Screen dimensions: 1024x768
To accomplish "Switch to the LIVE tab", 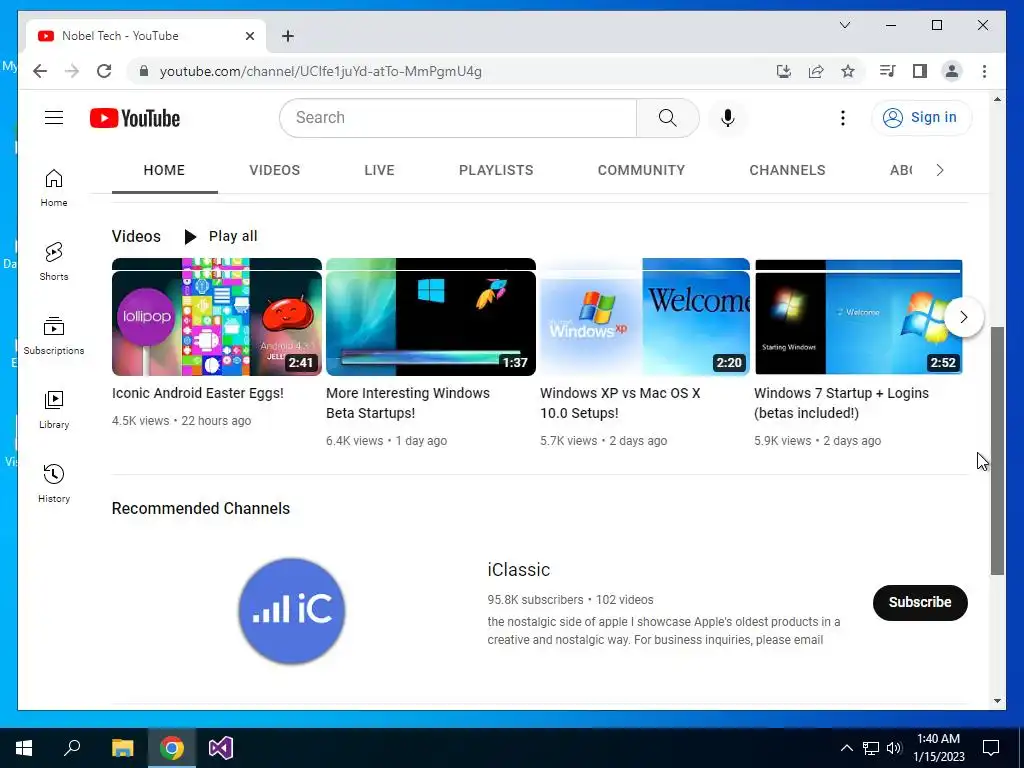I will coord(379,170).
